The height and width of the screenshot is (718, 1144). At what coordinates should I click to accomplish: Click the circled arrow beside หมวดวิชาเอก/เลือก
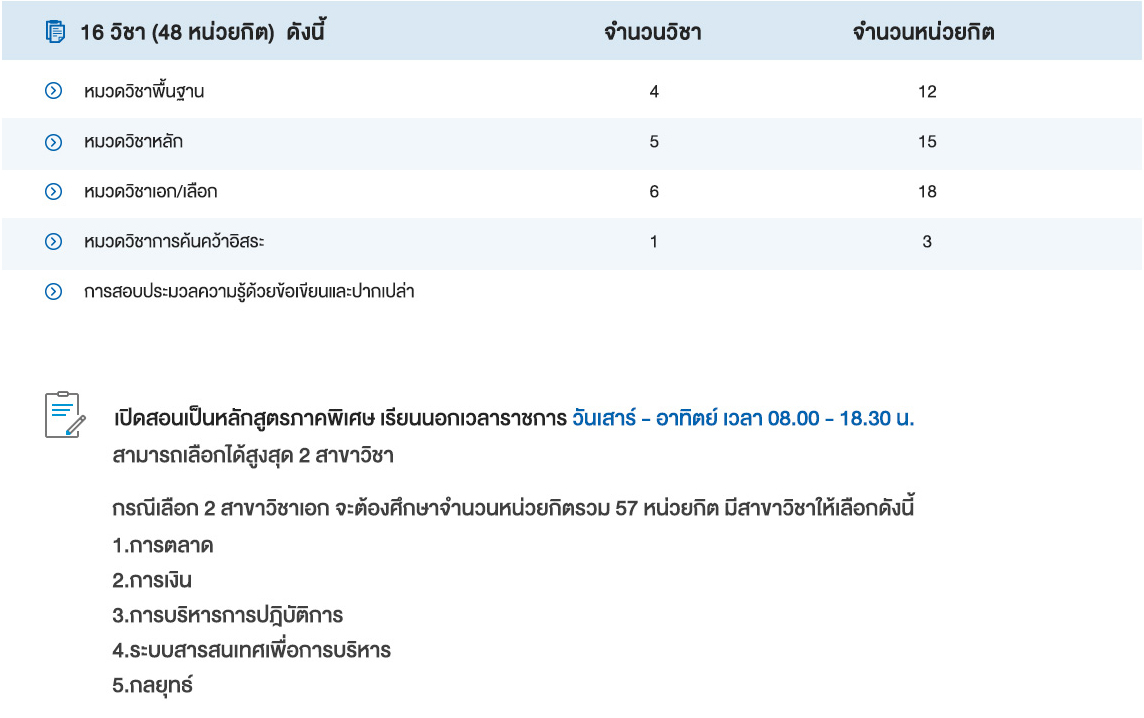(54, 191)
